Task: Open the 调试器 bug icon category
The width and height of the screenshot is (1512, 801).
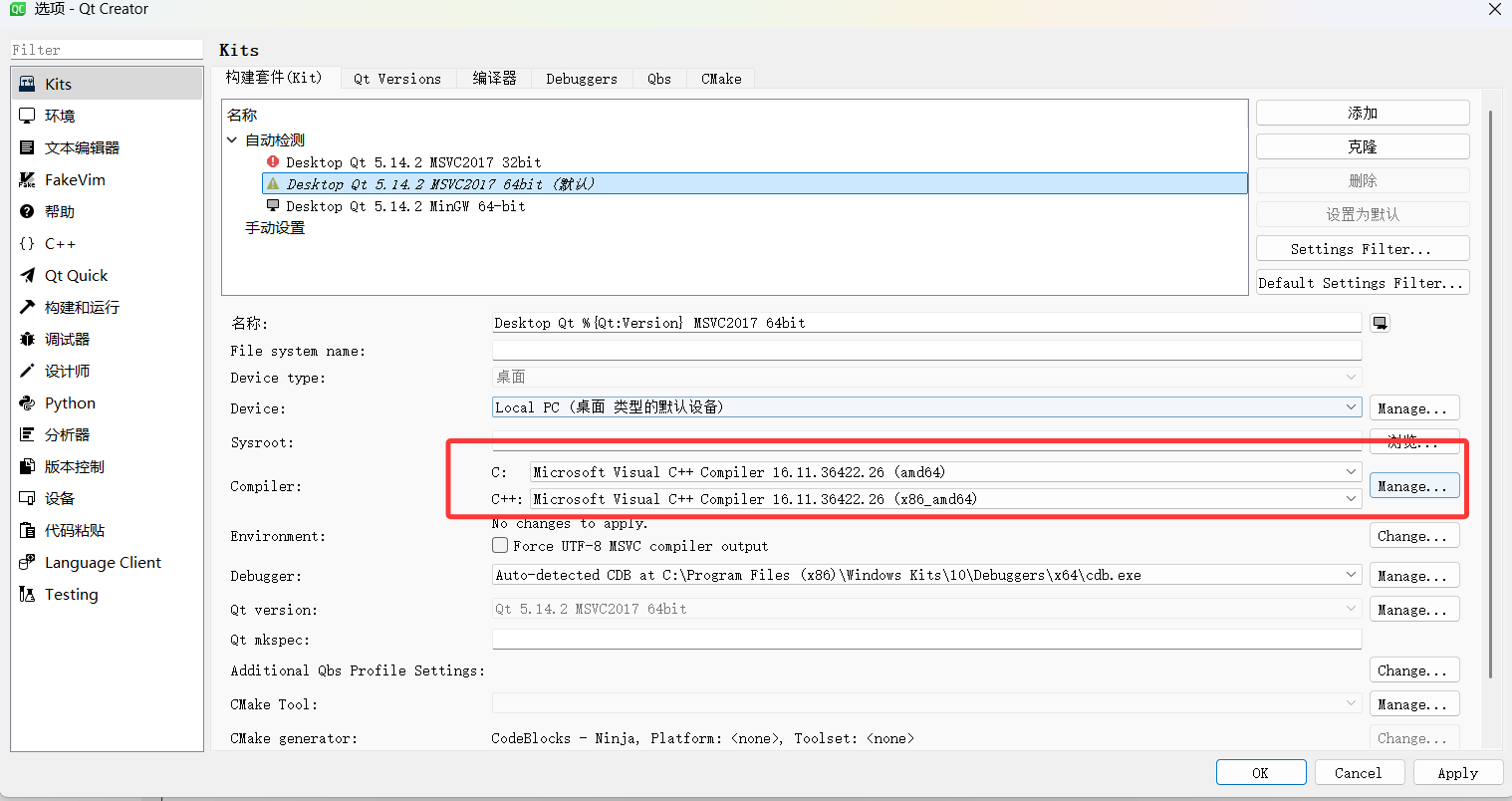Action: [27, 339]
